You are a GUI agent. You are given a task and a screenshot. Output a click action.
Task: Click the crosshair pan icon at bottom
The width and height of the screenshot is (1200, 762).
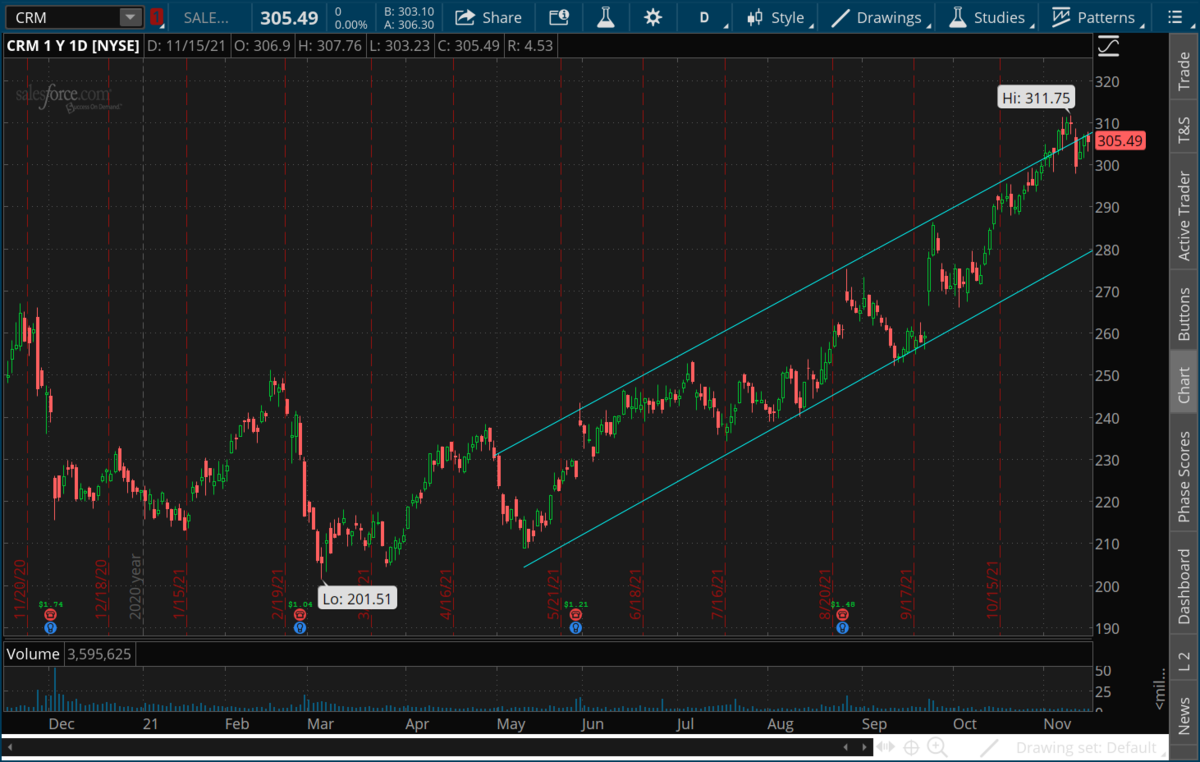[912, 747]
